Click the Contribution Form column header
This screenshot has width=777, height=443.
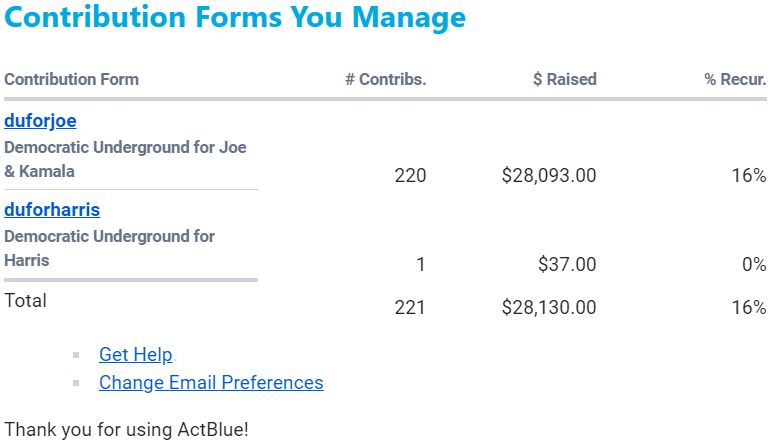coord(72,79)
